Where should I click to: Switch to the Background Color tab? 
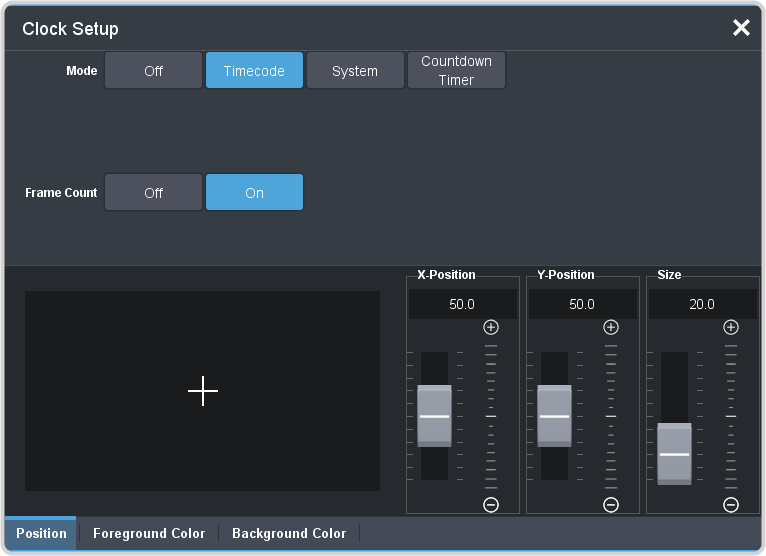click(x=289, y=533)
